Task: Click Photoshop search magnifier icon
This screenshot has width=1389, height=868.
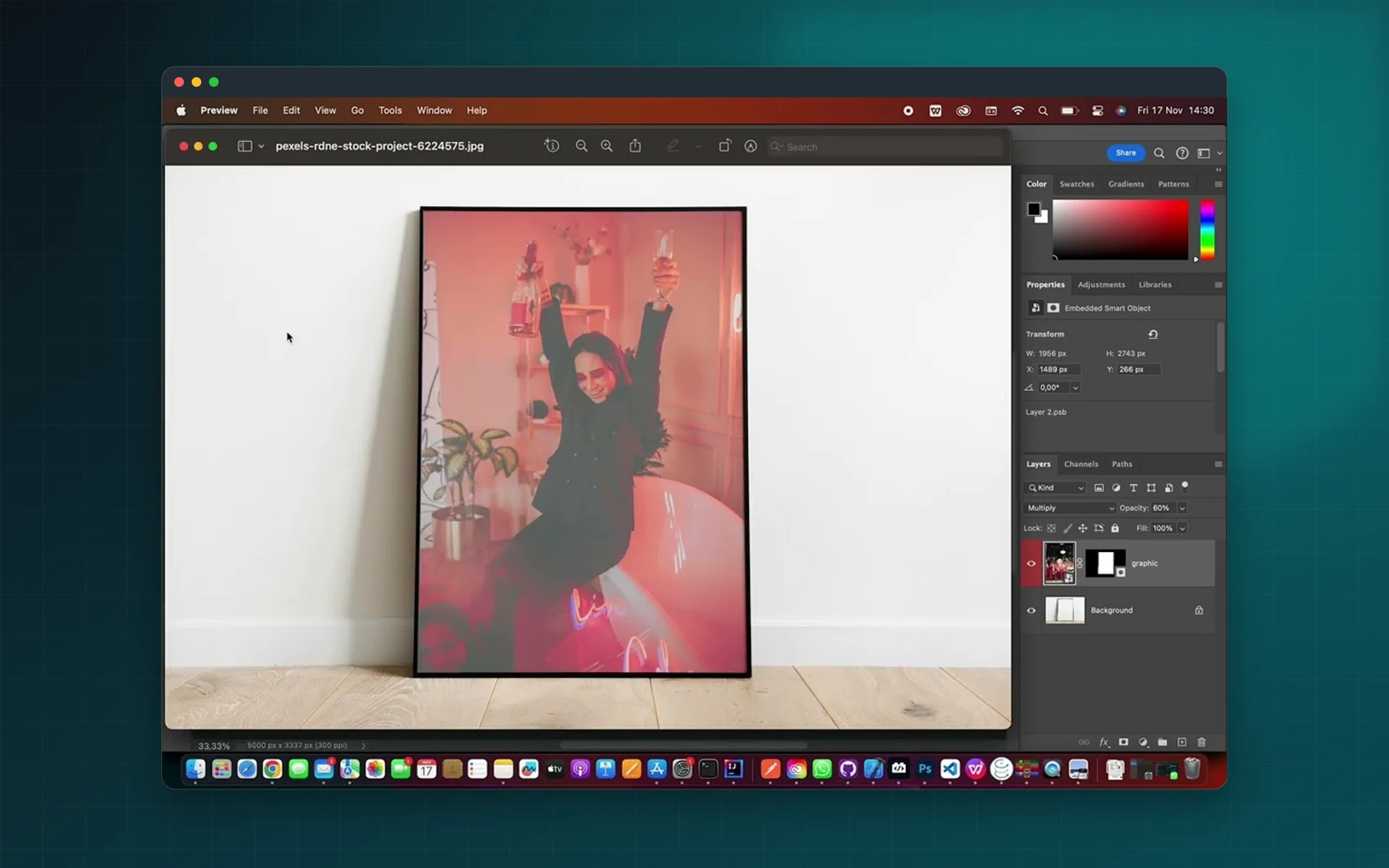Action: 1159,153
